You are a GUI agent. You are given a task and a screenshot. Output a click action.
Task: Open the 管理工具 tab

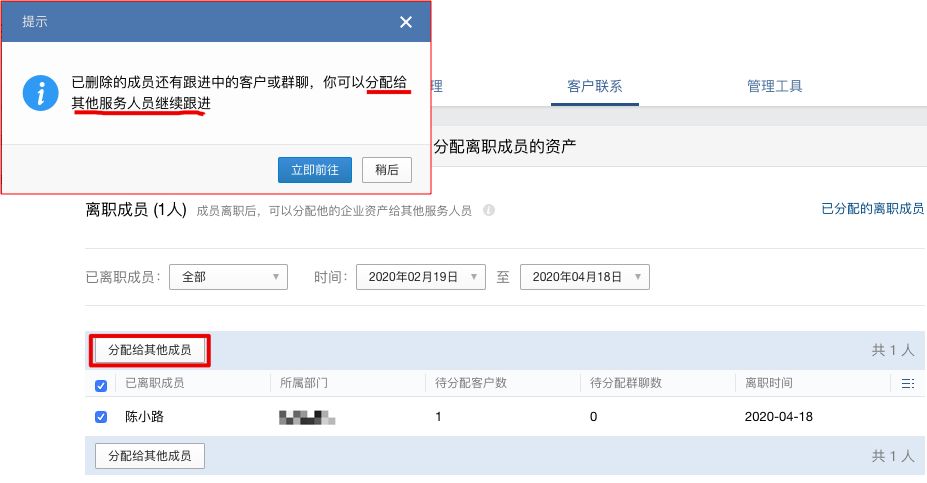[x=774, y=86]
